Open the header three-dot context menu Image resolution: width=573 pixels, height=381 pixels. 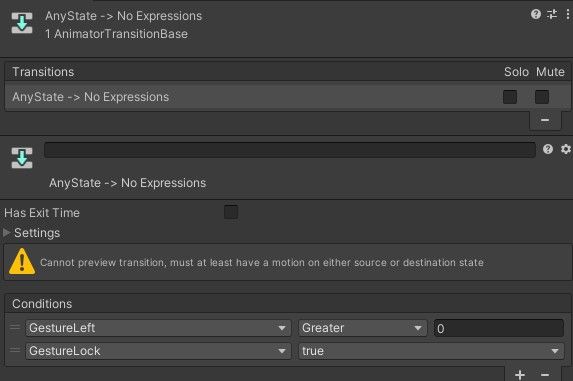coord(568,14)
